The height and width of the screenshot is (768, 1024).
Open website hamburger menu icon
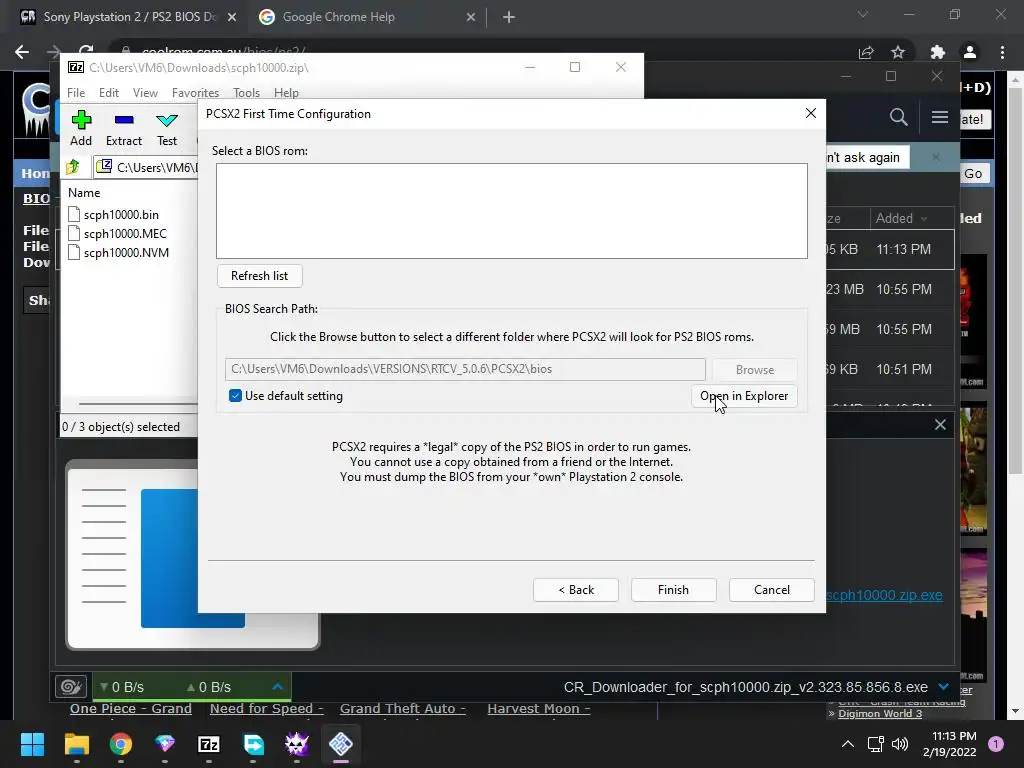[x=940, y=118]
